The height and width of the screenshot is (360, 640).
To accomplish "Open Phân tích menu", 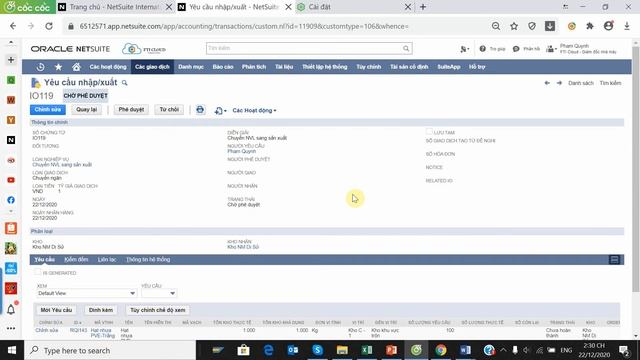I will click(x=254, y=67).
